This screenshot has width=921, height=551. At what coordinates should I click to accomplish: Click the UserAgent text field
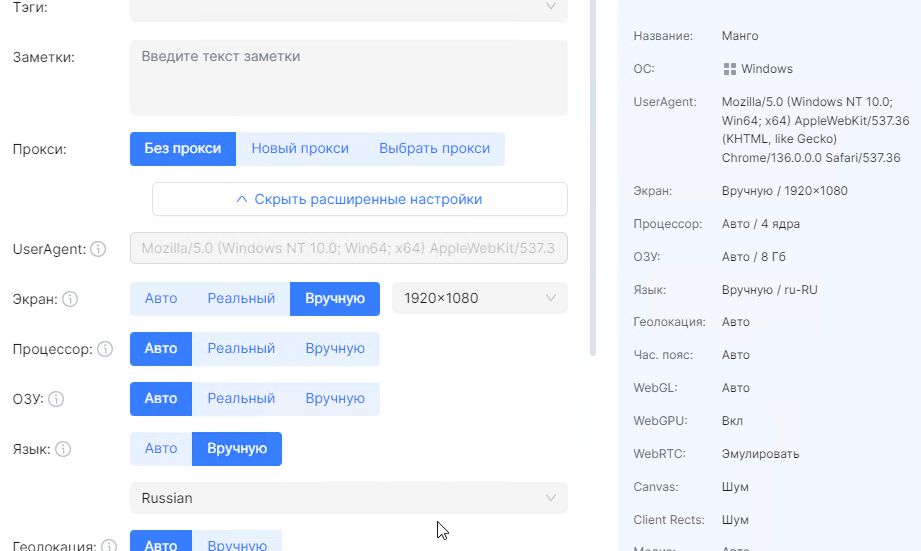[348, 248]
